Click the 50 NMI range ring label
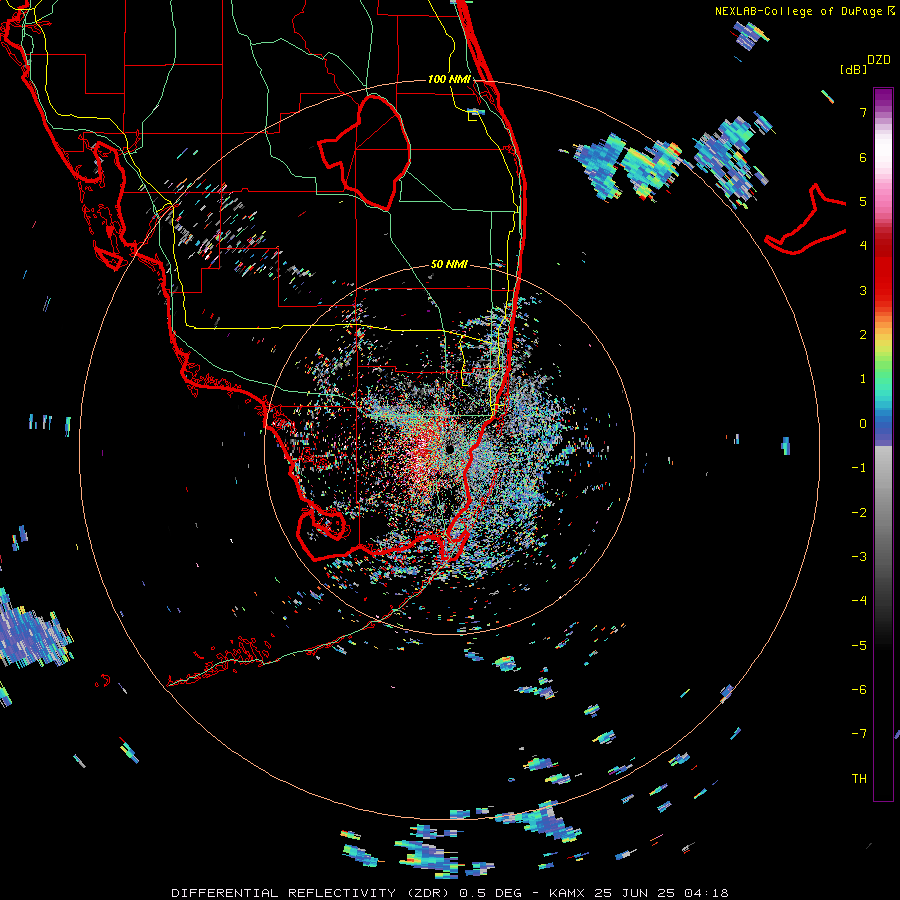The height and width of the screenshot is (900, 900). click(449, 264)
